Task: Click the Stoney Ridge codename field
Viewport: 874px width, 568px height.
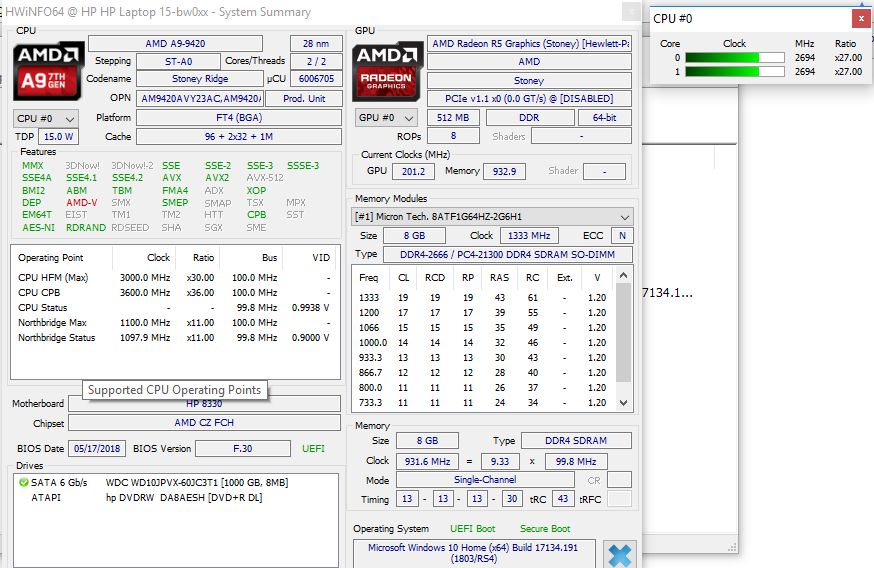Action: point(200,79)
